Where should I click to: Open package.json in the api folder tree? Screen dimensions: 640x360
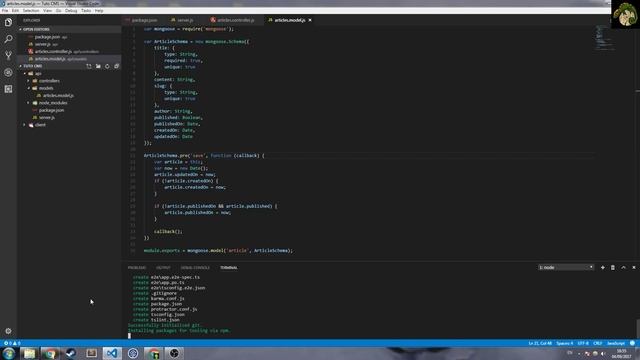pyautogui.click(x=51, y=110)
